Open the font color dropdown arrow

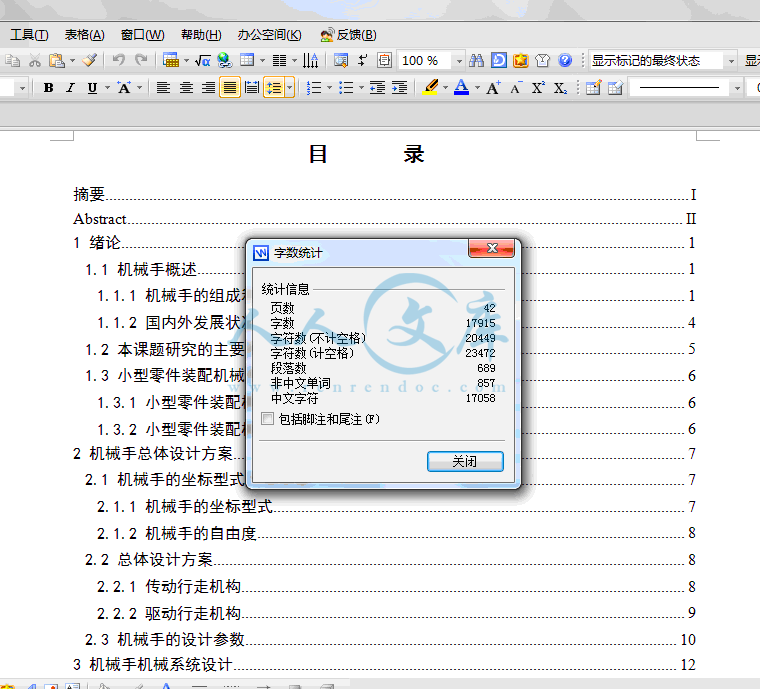click(477, 88)
